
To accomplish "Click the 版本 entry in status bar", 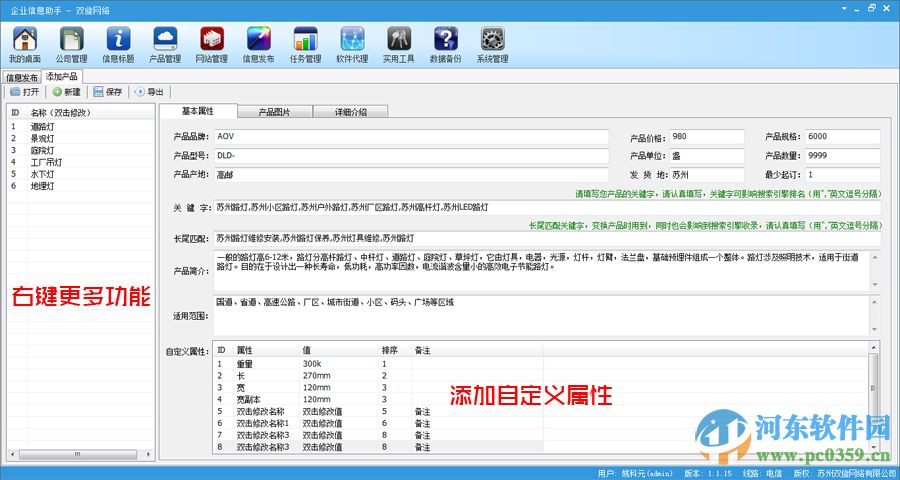I will pos(708,474).
